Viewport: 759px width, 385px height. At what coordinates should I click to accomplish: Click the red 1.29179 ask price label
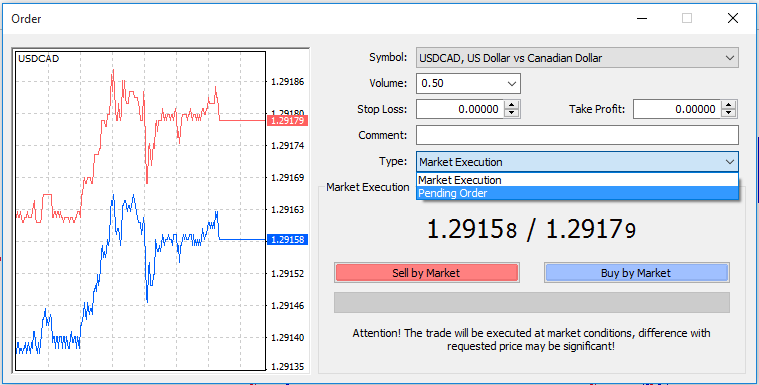click(x=288, y=121)
